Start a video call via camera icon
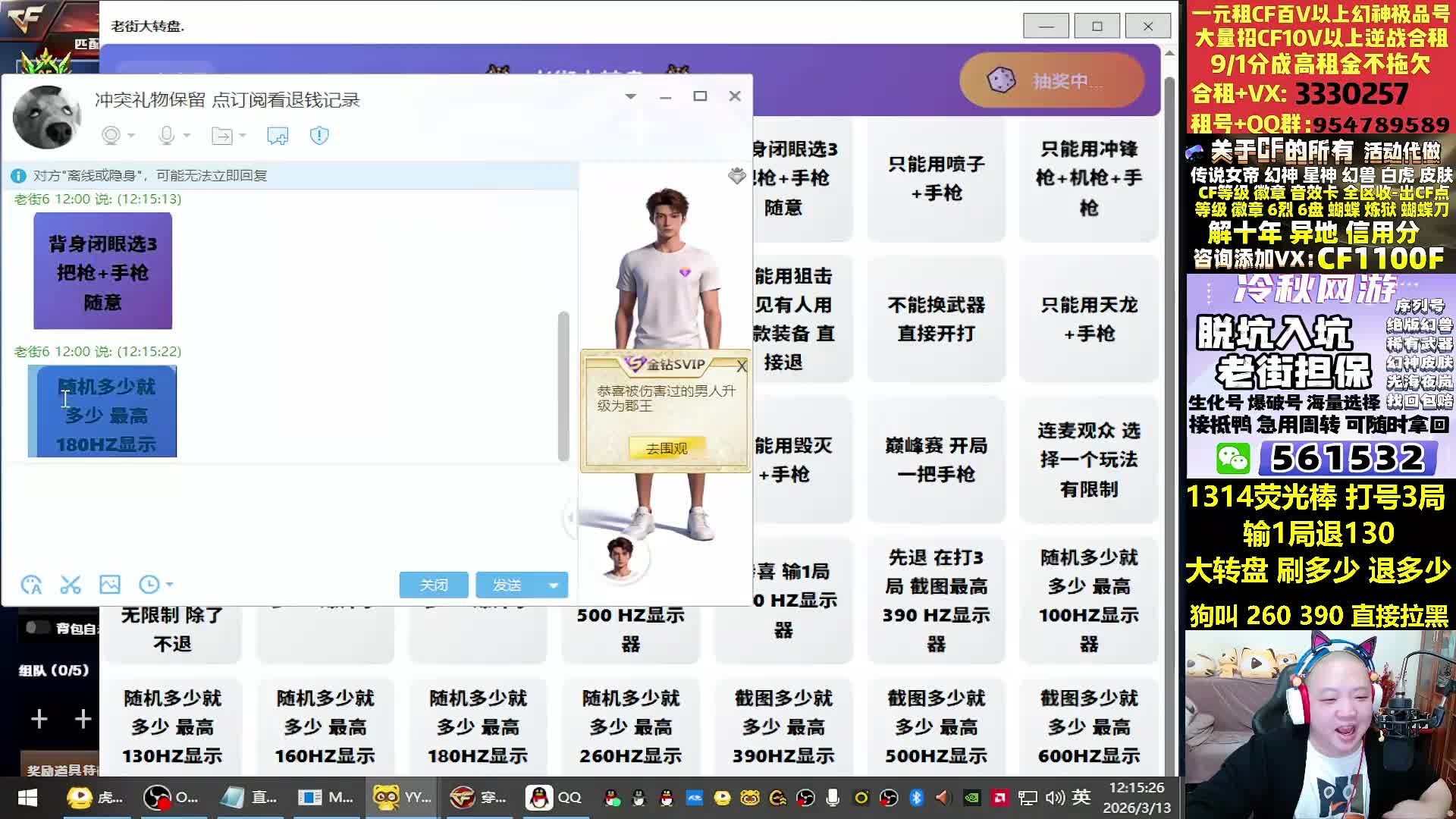This screenshot has height=819, width=1456. click(x=111, y=136)
